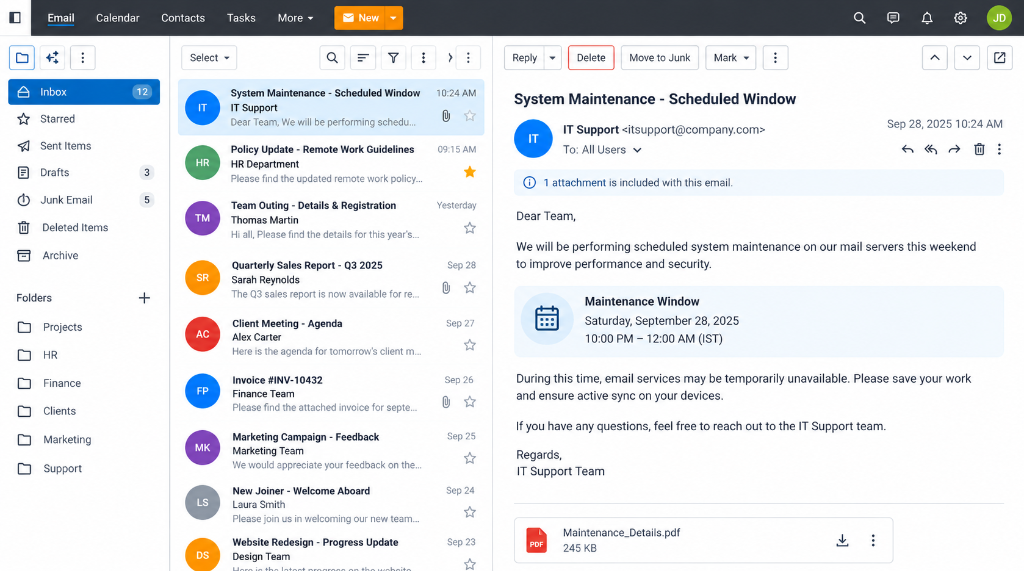This screenshot has width=1024, height=571.
Task: Open the Inbox folder
Action: (84, 92)
